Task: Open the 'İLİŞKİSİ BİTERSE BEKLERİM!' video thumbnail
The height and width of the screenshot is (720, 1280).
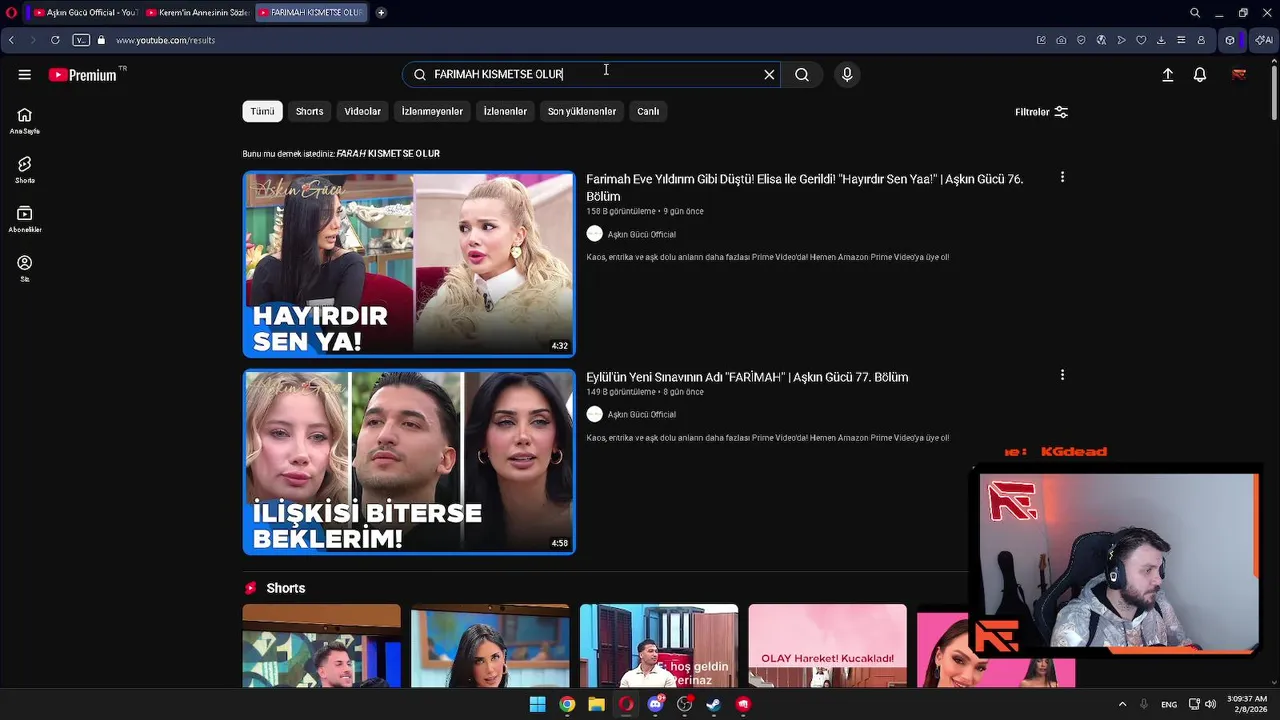Action: (x=409, y=462)
